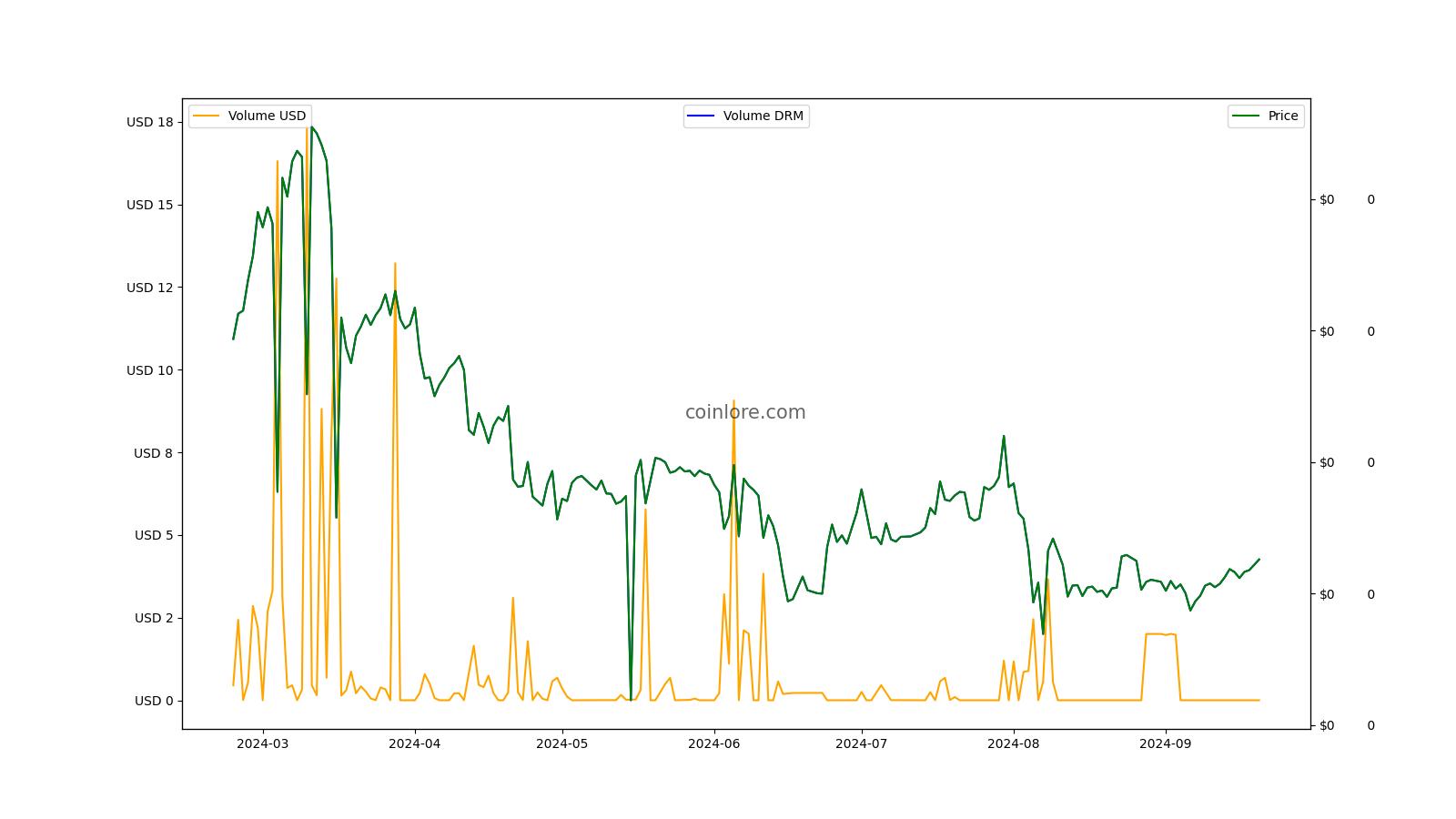Image resolution: width=1456 pixels, height=819 pixels.
Task: Select the USD 2 axis label
Action: pyautogui.click(x=154, y=618)
